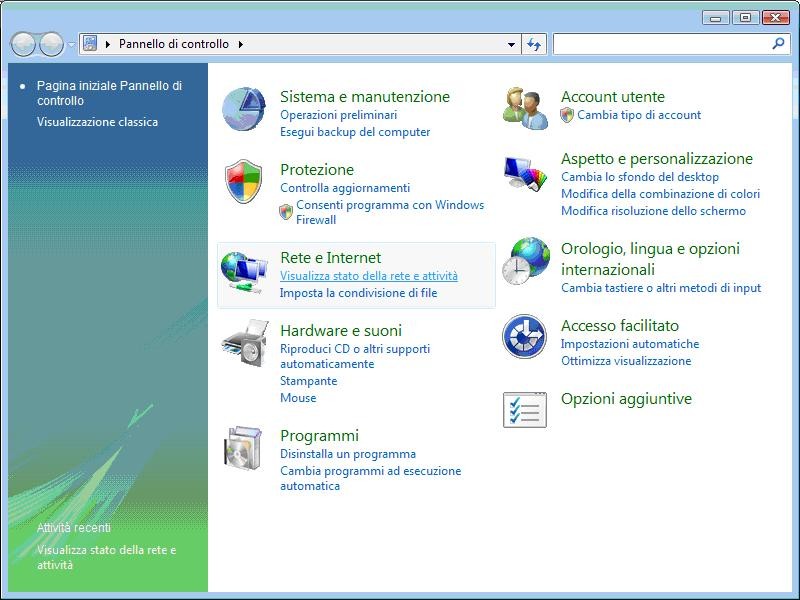Open Consenti programma con Windows Firewall
Image resolution: width=800 pixels, height=600 pixels.
pos(390,212)
